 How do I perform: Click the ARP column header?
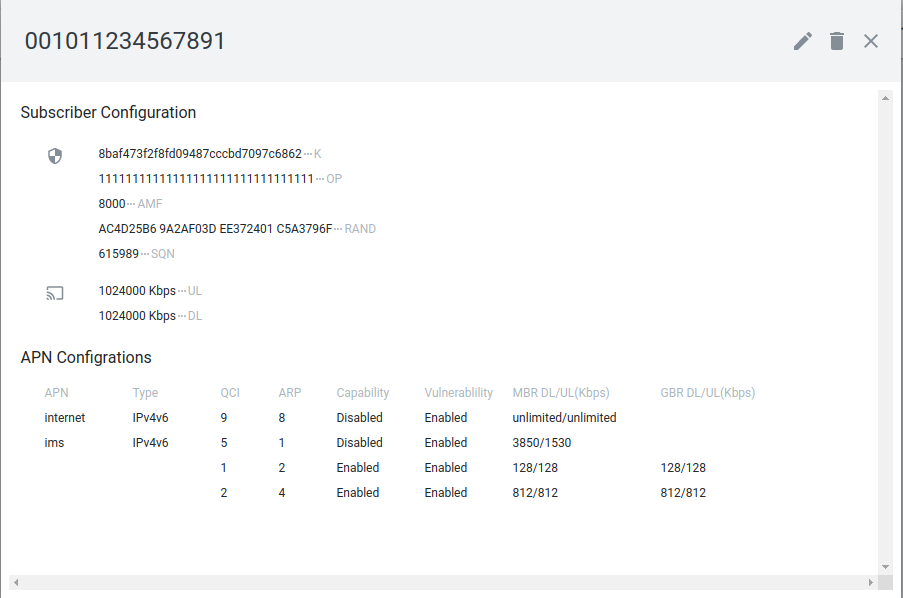click(290, 393)
